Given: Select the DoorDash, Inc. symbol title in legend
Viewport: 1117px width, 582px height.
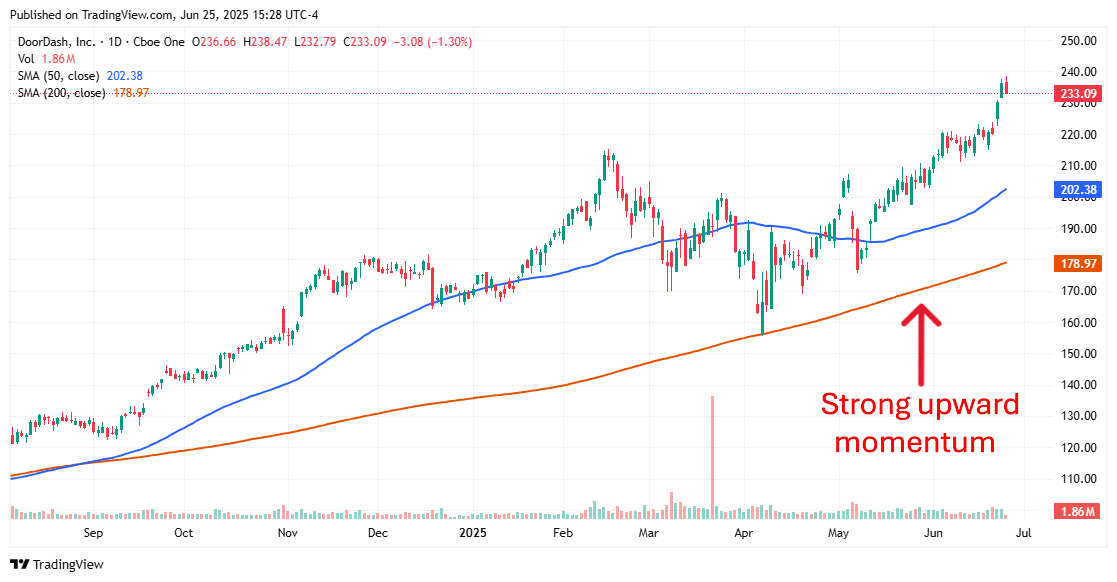Looking at the screenshot, I should tap(56, 42).
